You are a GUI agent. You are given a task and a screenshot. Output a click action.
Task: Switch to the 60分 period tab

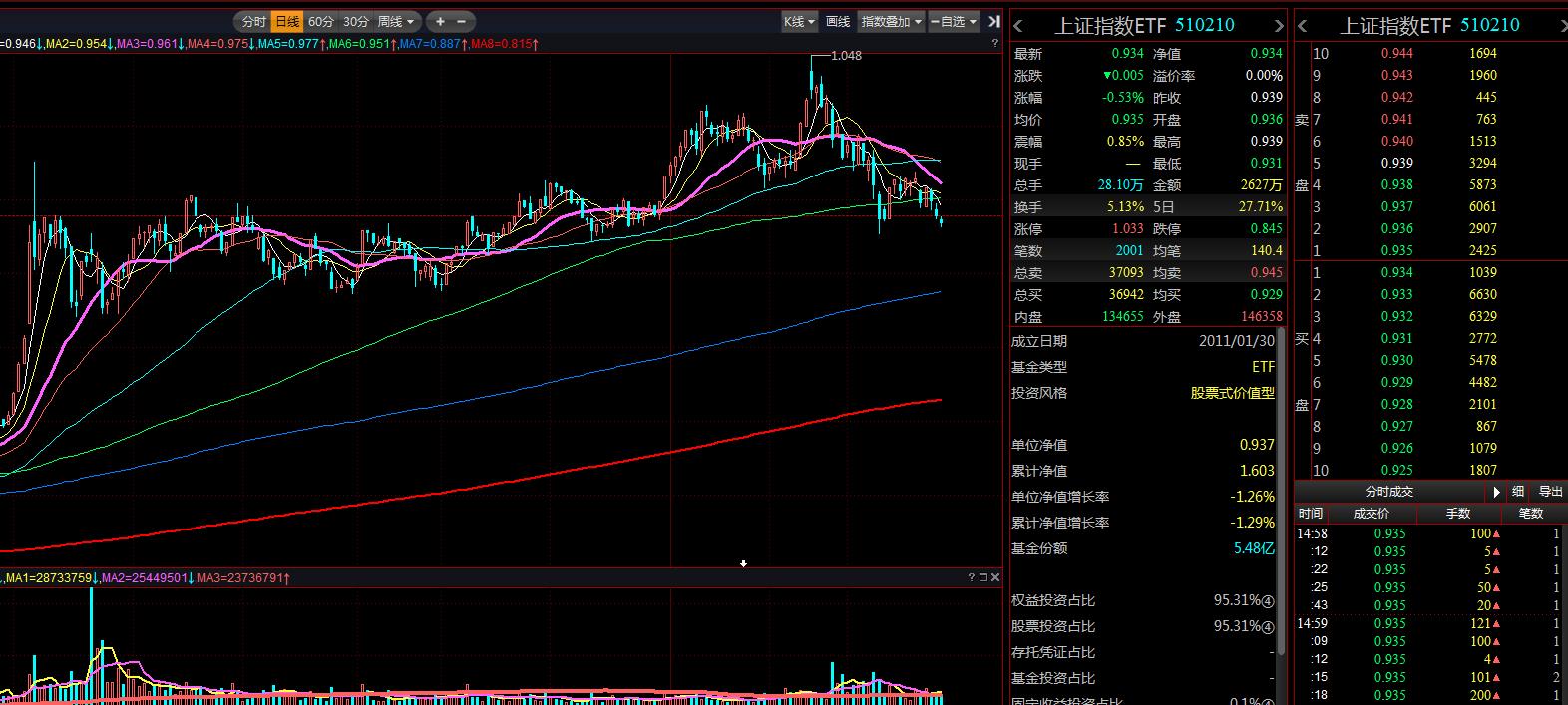pos(320,21)
